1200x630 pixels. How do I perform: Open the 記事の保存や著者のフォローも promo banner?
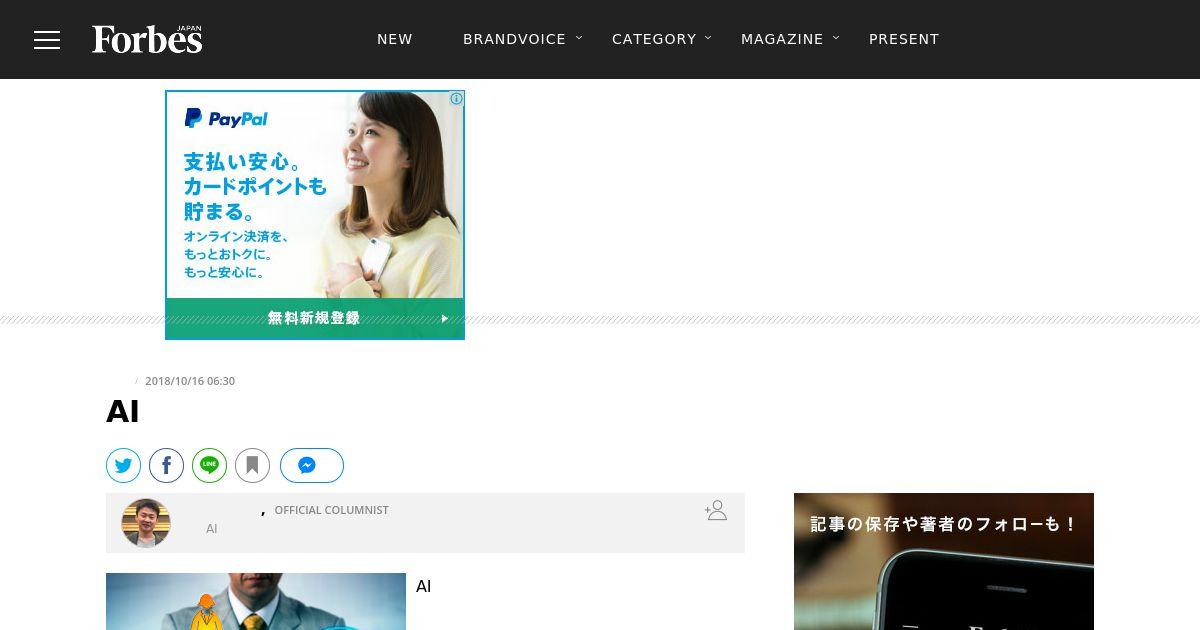(944, 561)
